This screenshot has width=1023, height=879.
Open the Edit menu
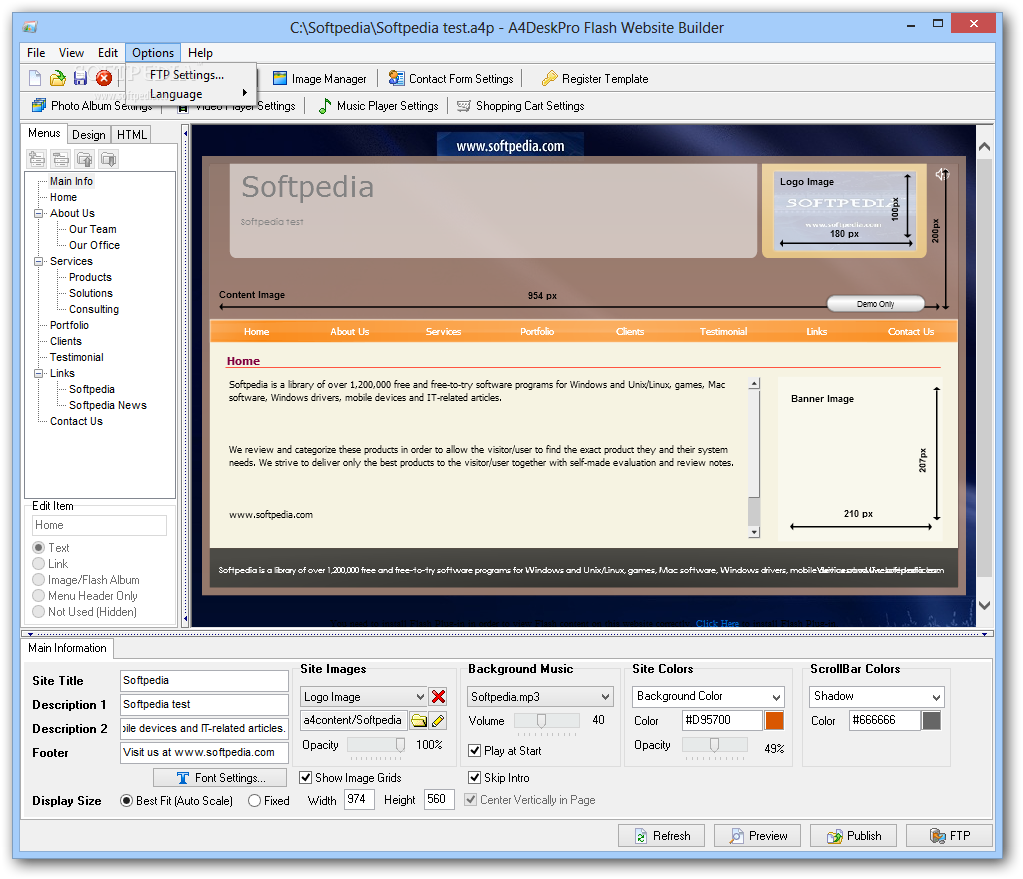click(108, 53)
